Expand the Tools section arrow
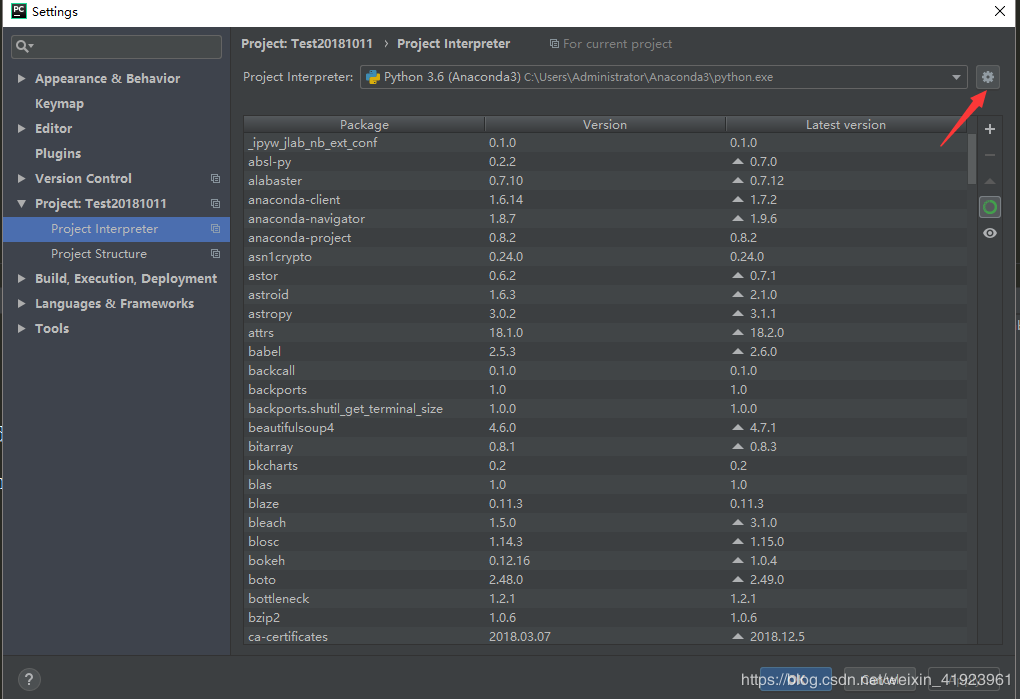The height and width of the screenshot is (699, 1020). pos(21,329)
